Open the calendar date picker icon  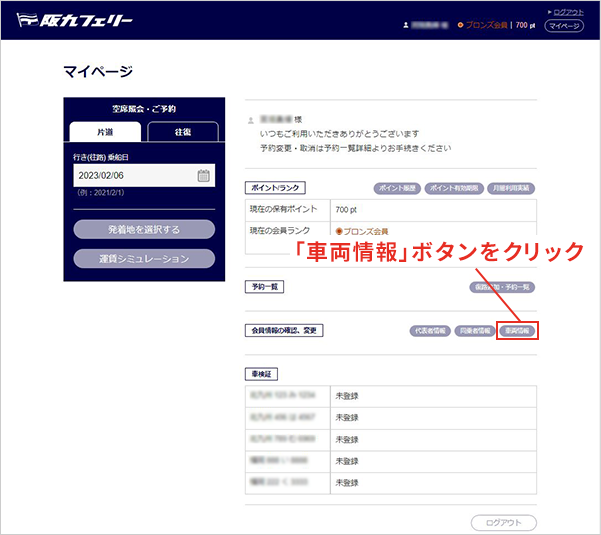click(x=203, y=175)
